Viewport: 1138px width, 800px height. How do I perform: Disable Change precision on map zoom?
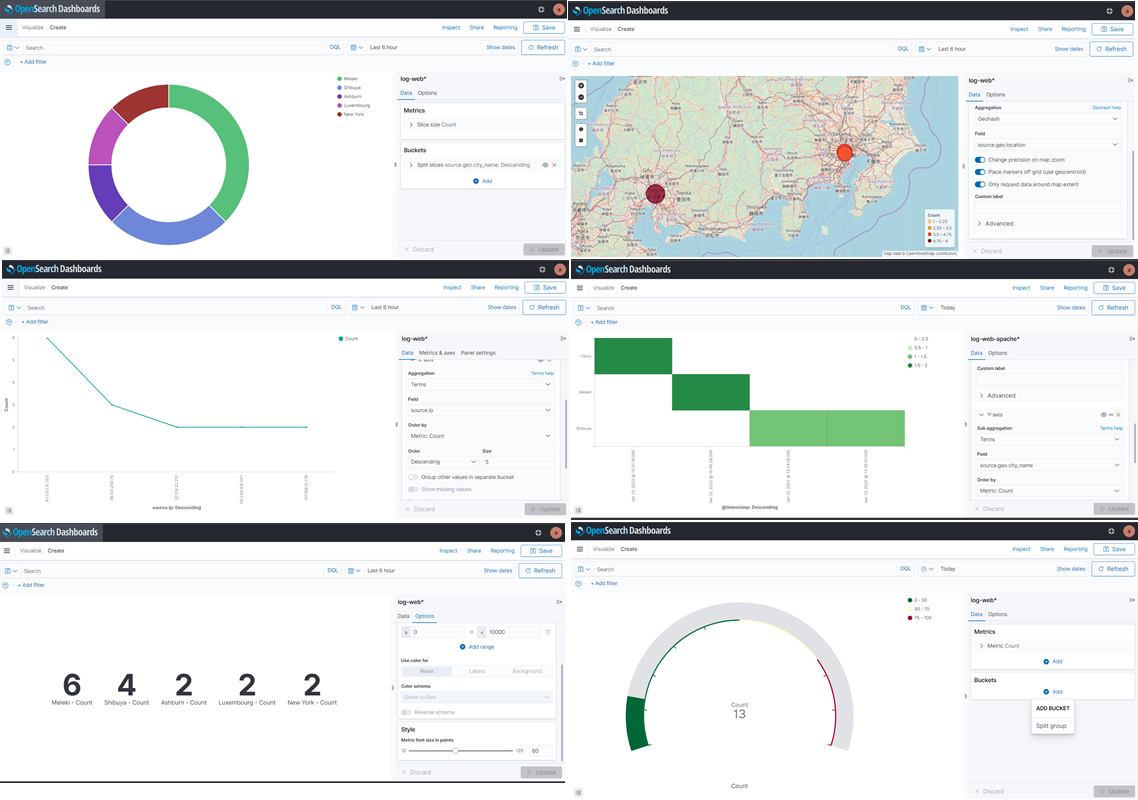click(x=980, y=160)
